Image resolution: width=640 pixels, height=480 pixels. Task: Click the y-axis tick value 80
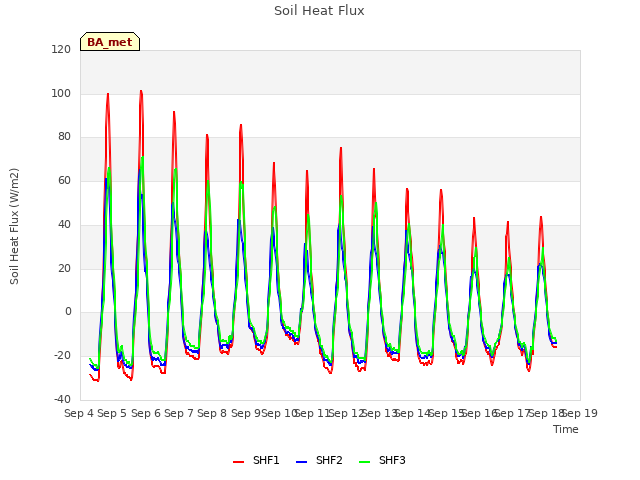point(64,137)
